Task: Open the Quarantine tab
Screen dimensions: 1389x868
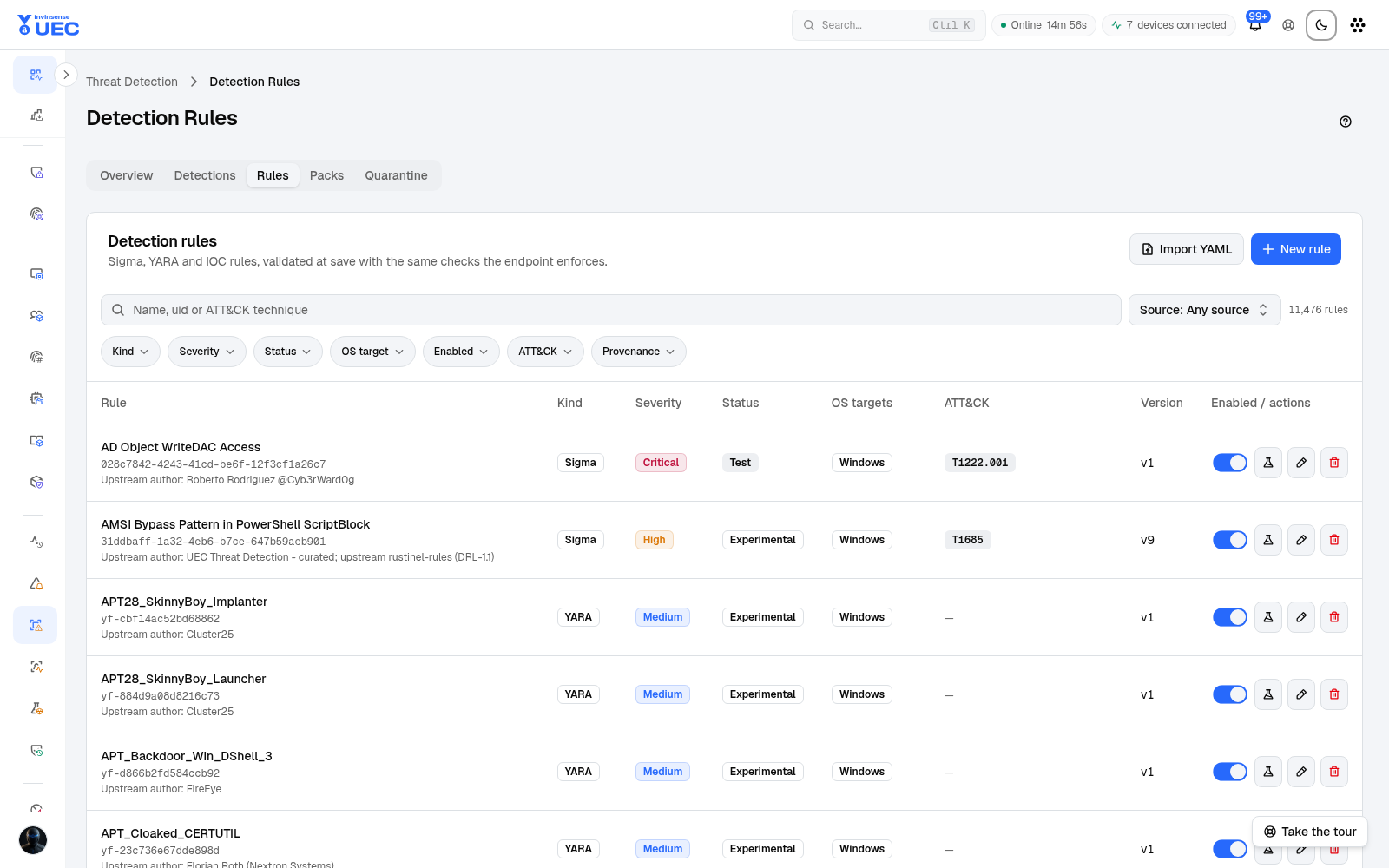Action: click(x=397, y=175)
